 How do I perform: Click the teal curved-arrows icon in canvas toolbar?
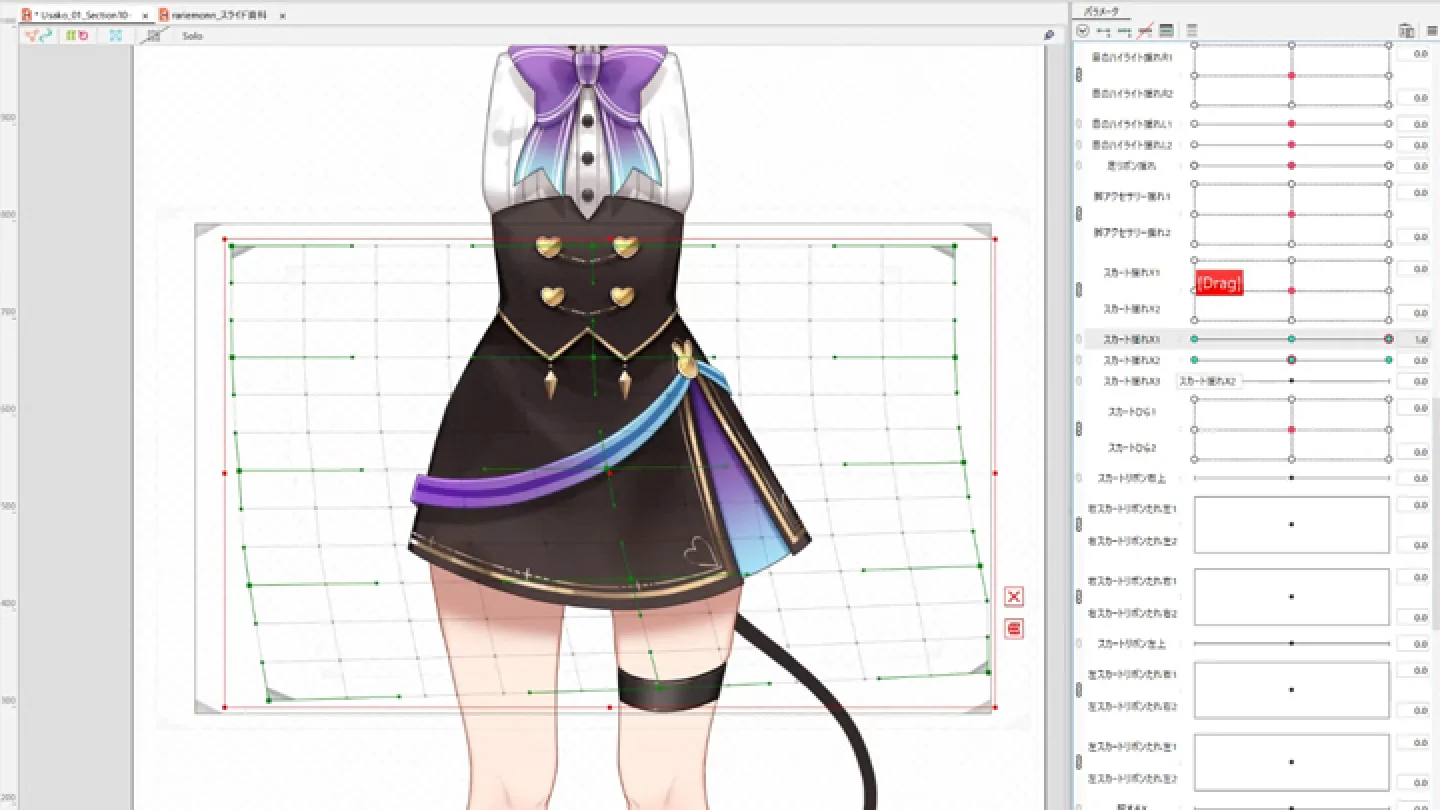pyautogui.click(x=46, y=35)
